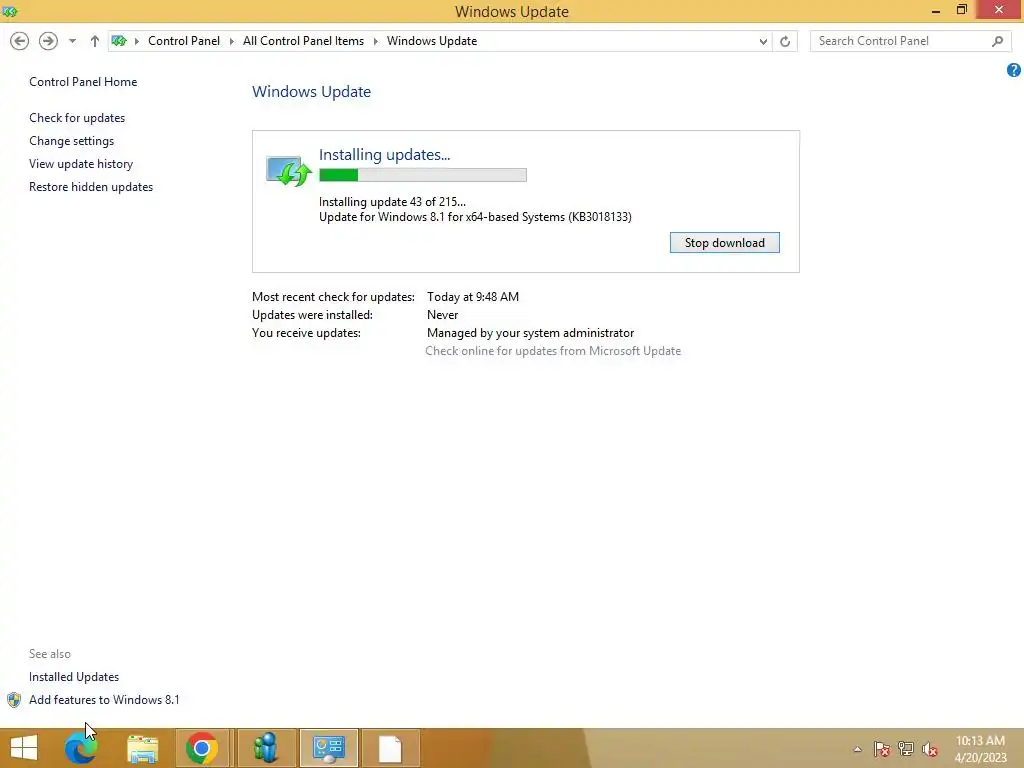This screenshot has width=1024, height=768.
Task: Click the network tray icon
Action: pos(906,749)
